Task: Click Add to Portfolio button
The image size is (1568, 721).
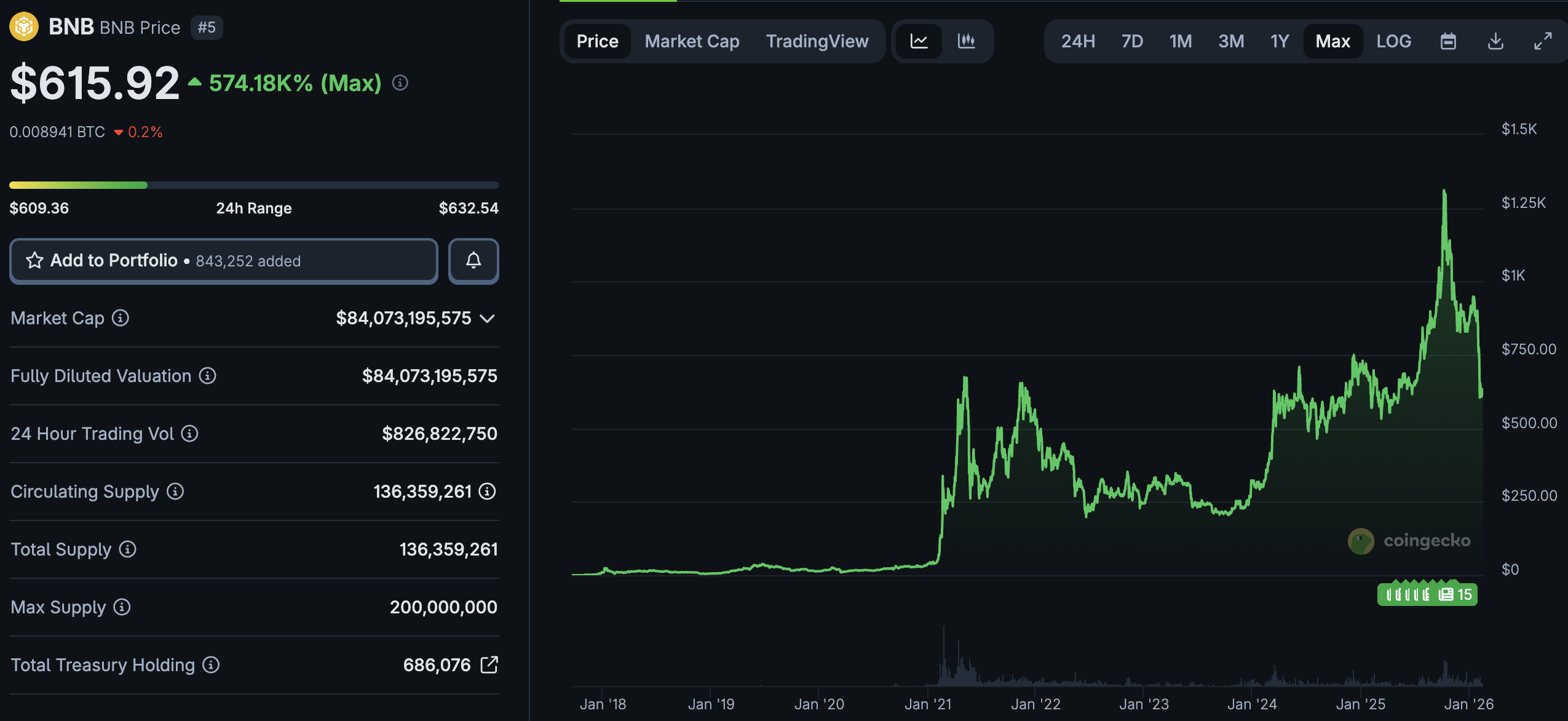Action: 224,261
